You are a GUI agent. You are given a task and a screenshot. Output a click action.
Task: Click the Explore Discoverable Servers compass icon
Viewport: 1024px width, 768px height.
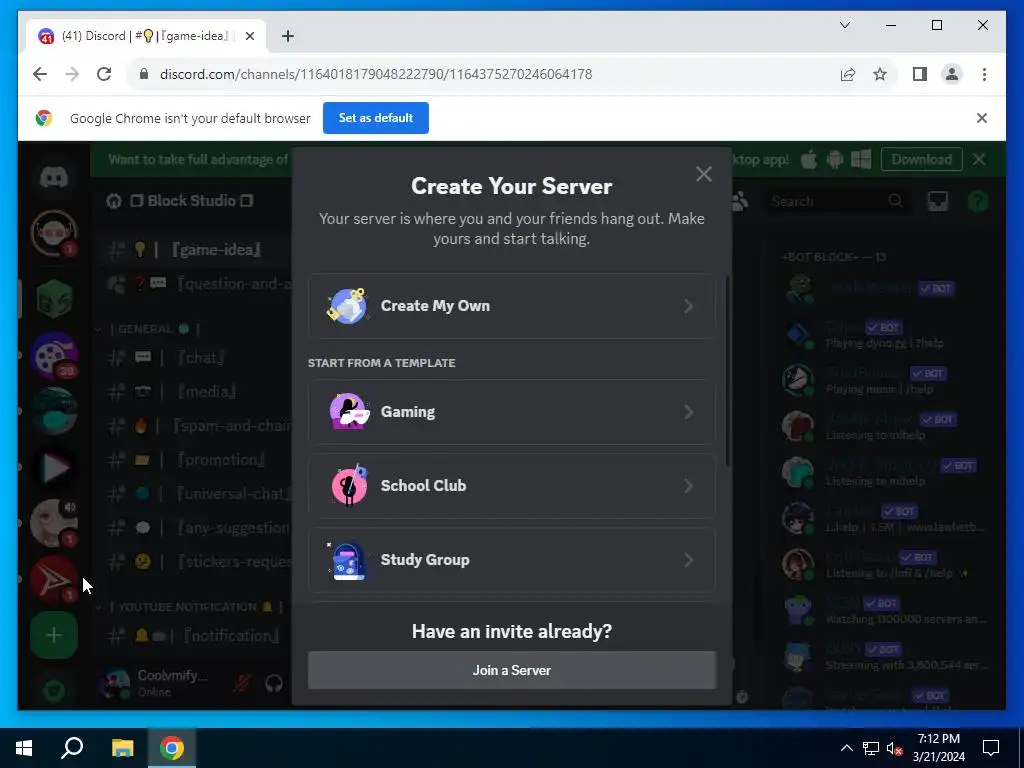(54, 691)
